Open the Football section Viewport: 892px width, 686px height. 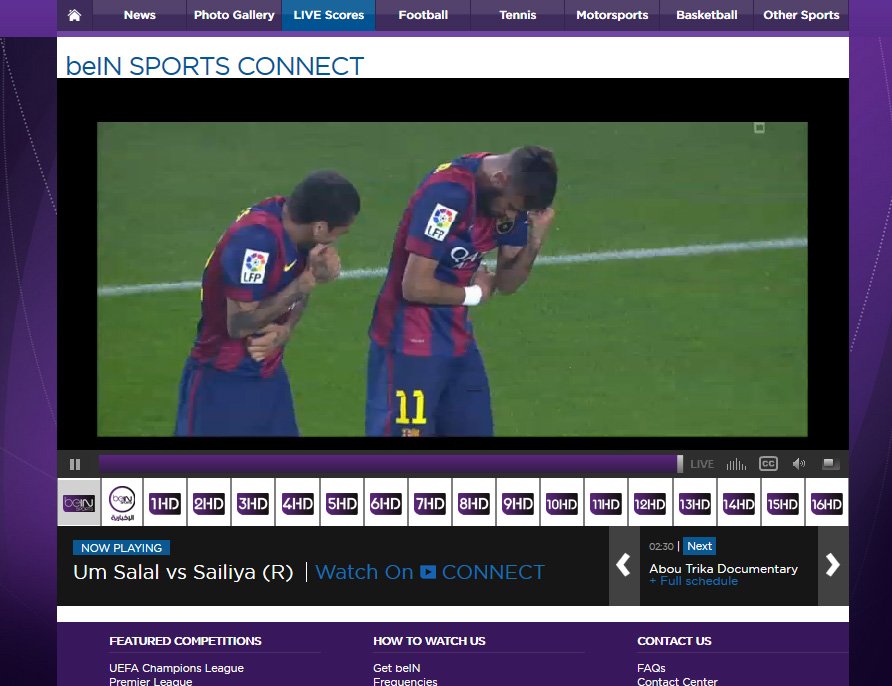coord(423,15)
